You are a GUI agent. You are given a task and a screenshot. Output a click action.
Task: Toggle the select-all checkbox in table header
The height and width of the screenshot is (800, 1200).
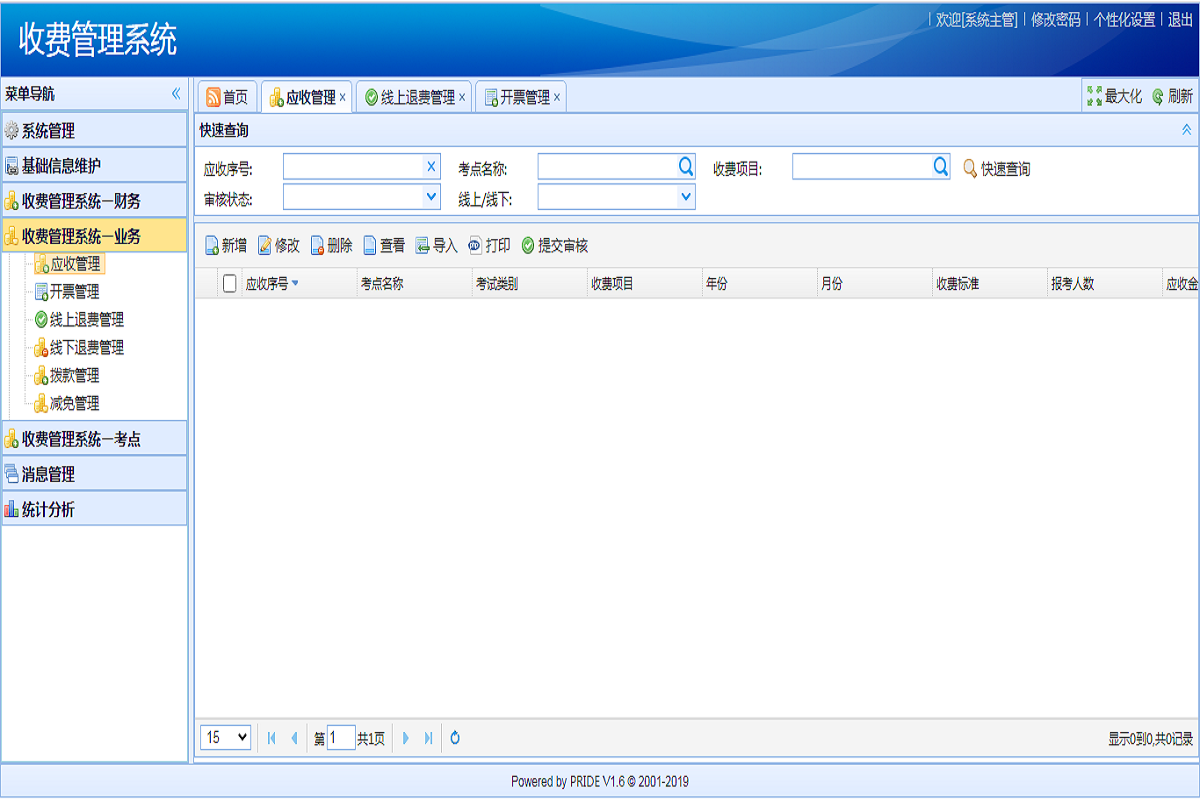click(x=230, y=283)
